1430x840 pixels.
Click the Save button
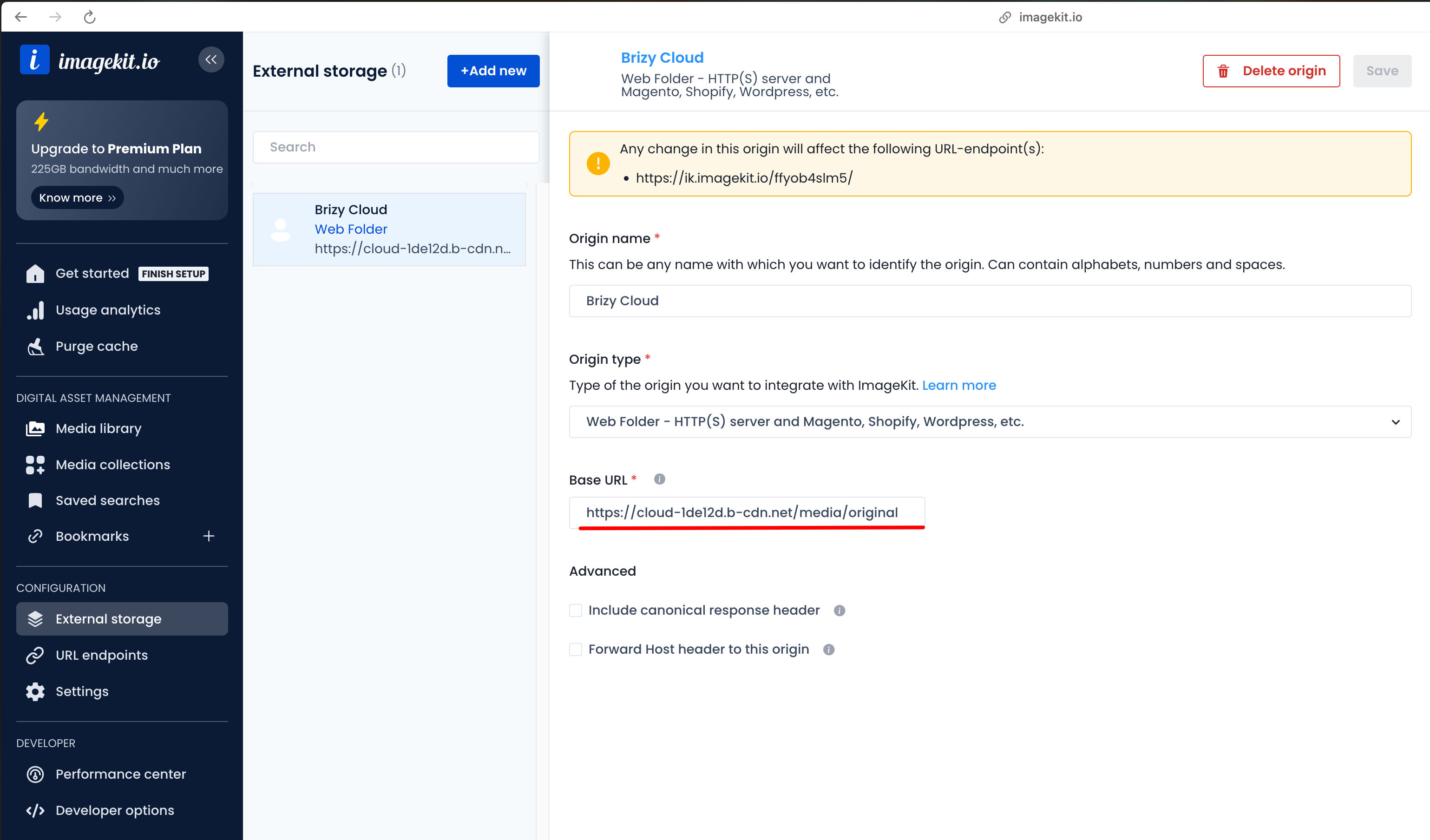[x=1382, y=71]
